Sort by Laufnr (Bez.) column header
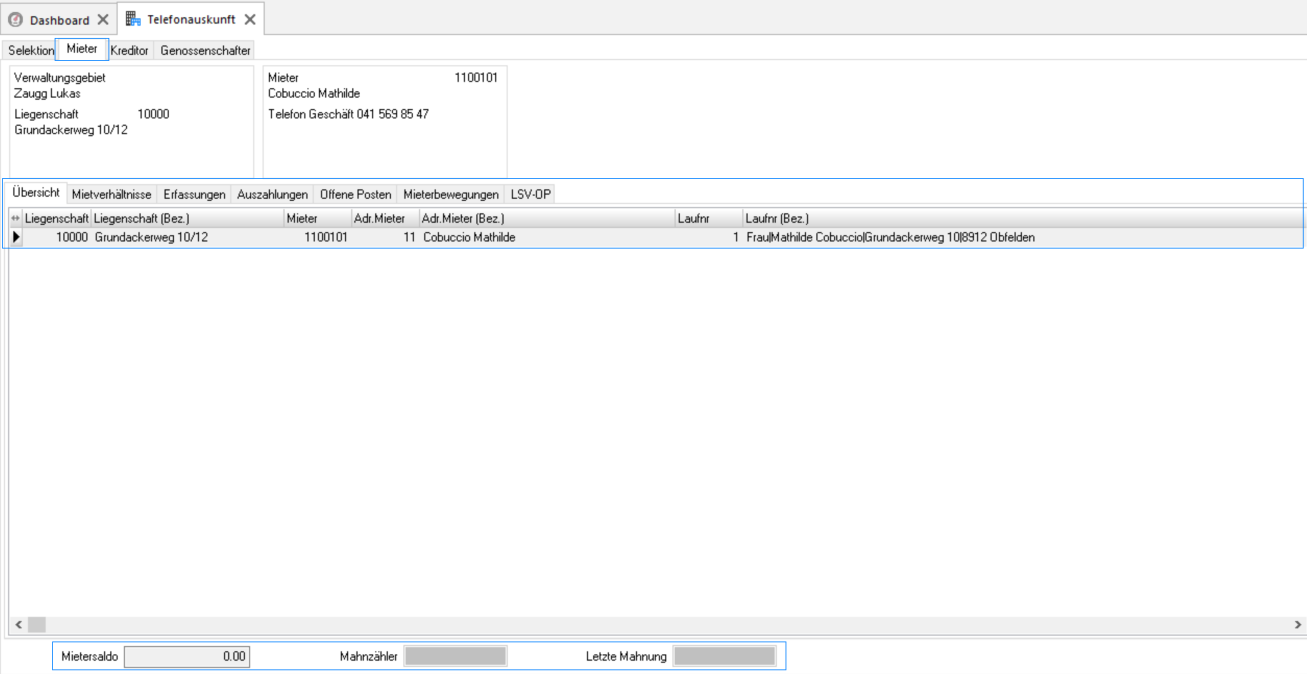 pos(1024,218)
